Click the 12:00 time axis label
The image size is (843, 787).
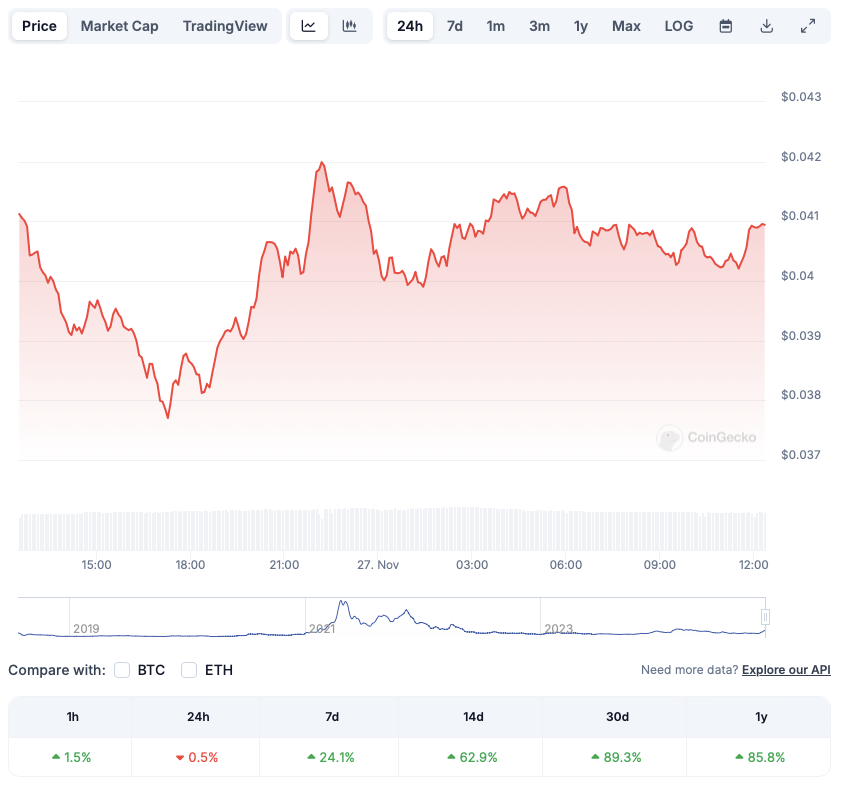753,564
